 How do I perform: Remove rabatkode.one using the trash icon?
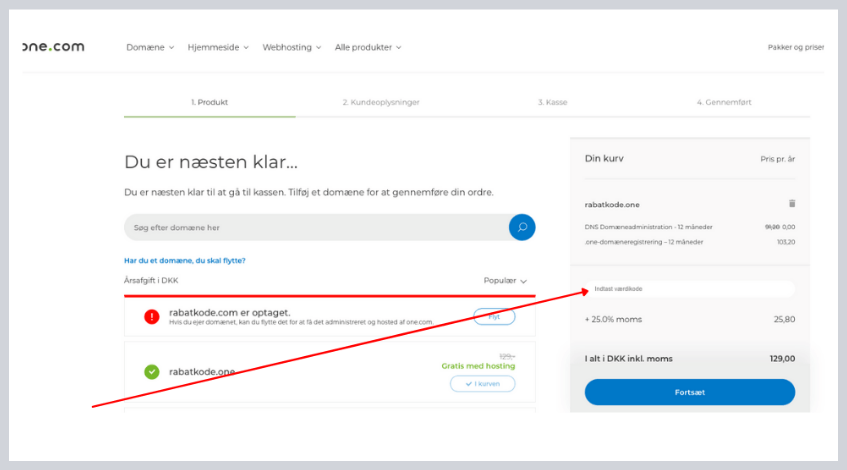tap(792, 203)
